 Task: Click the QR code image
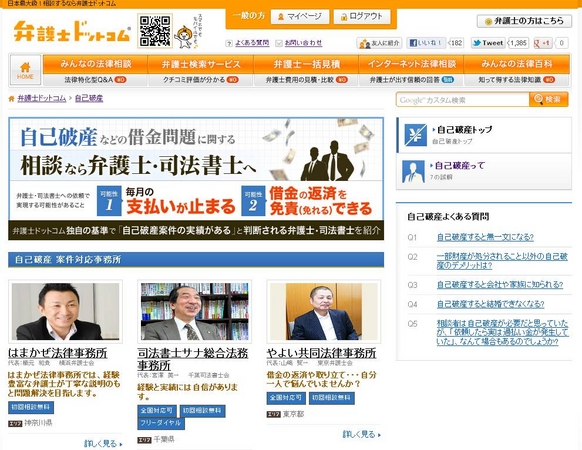click(x=155, y=31)
